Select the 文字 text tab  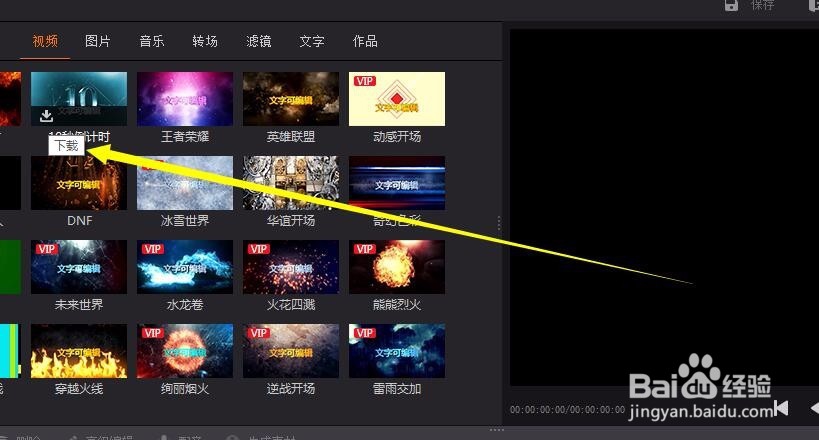pos(312,41)
